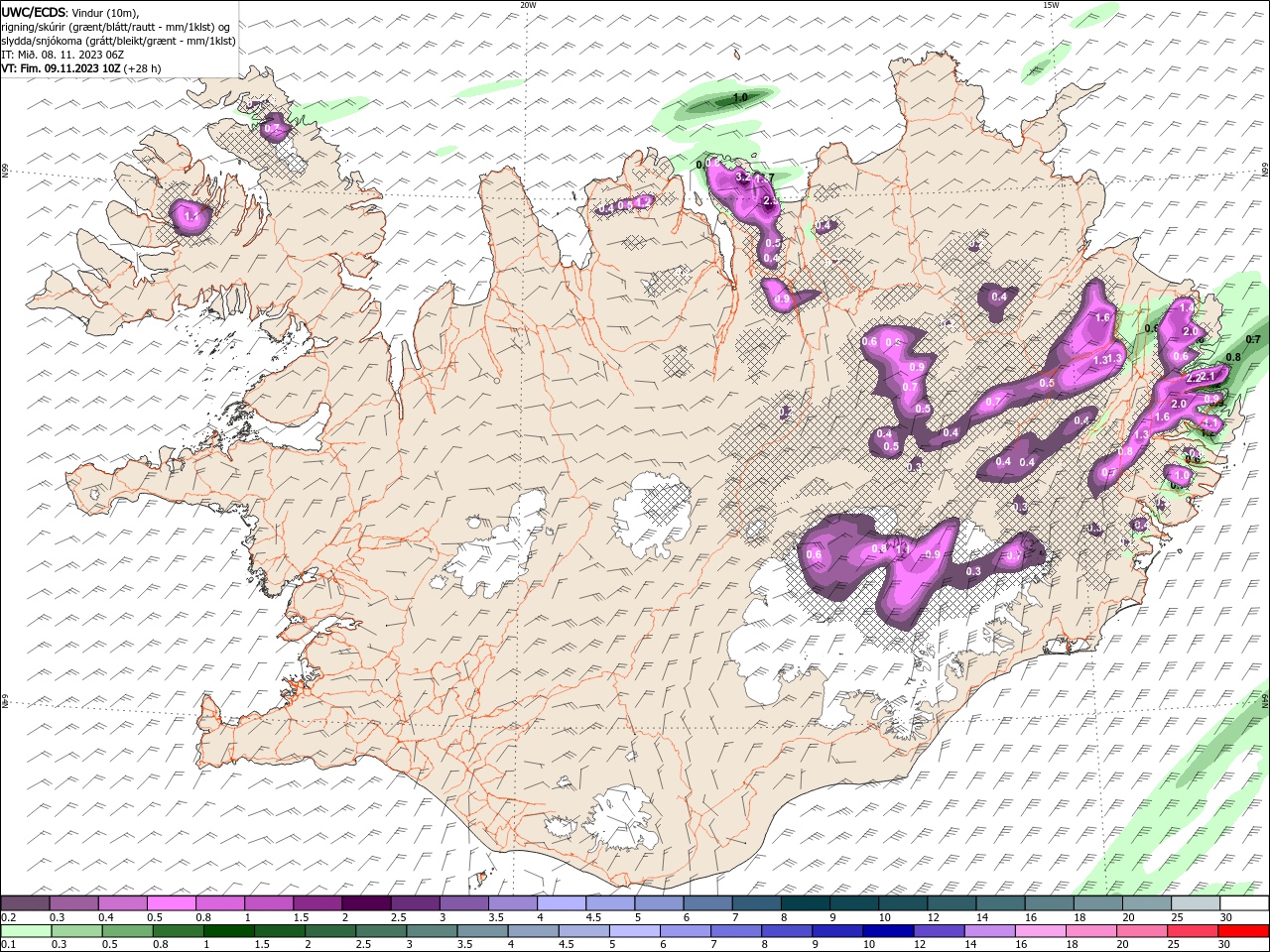Pick white upper swatch between 25 and 30
The width and height of the screenshot is (1270, 952).
pos(1196,903)
